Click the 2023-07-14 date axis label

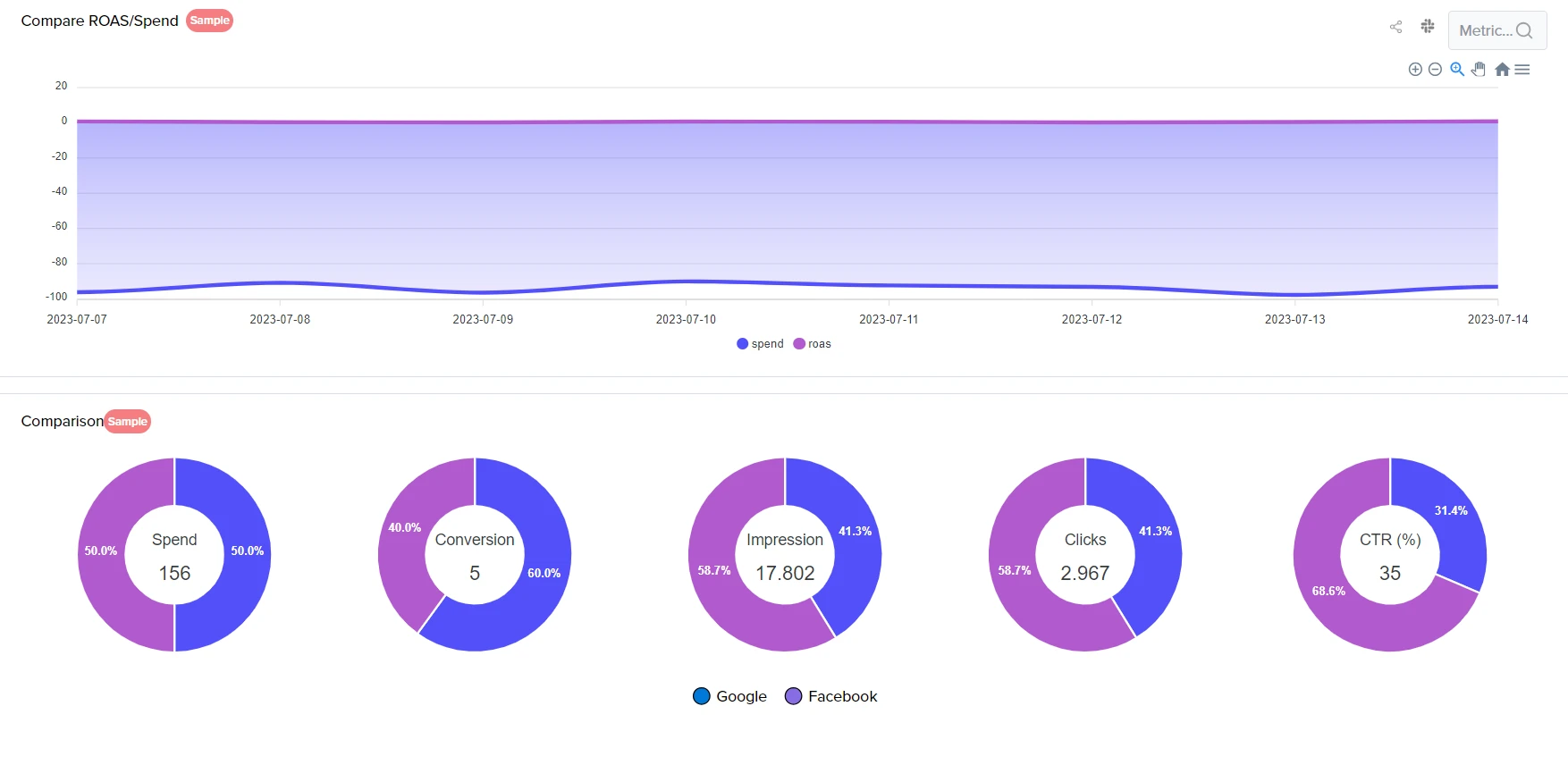[1497, 319]
